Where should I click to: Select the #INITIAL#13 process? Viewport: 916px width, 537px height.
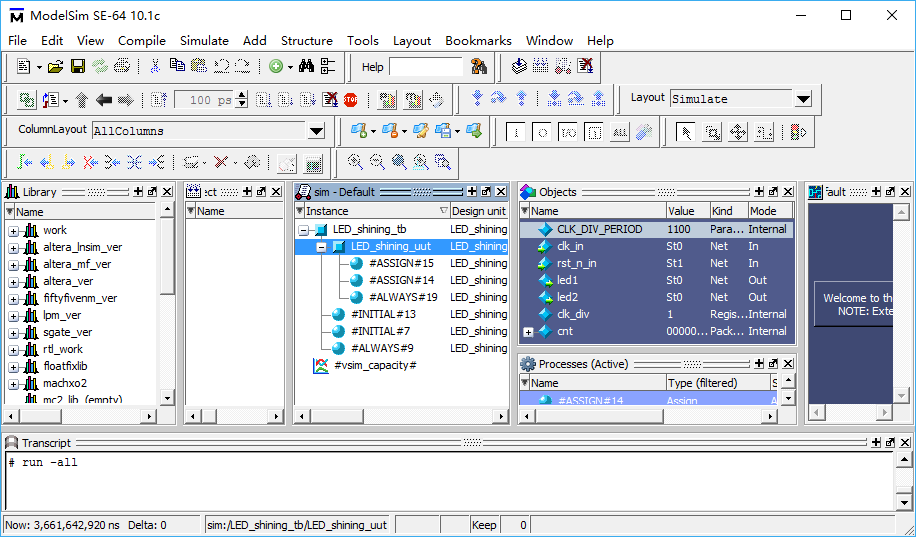click(x=383, y=314)
